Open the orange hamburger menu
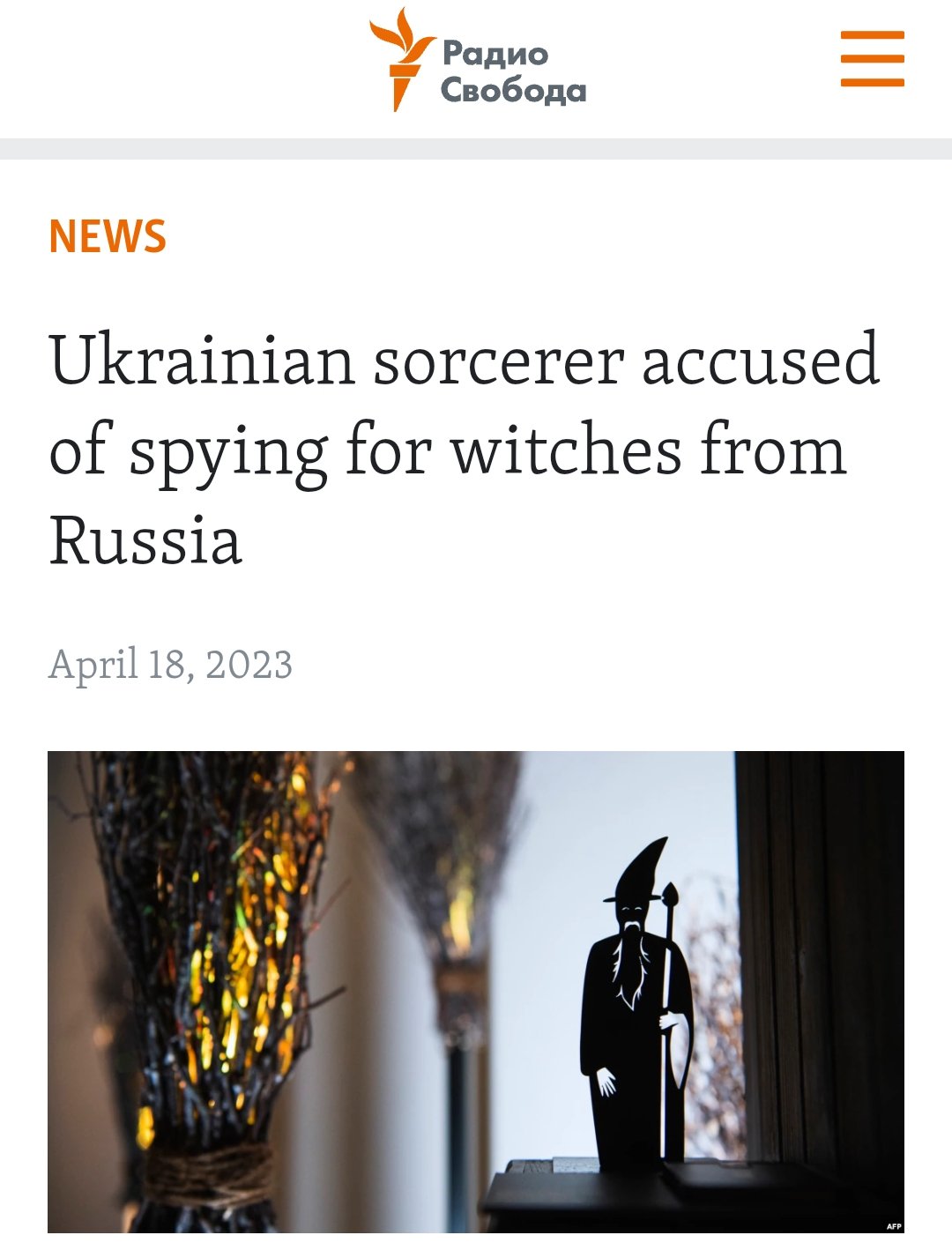This screenshot has width=952, height=1250. coord(872,59)
